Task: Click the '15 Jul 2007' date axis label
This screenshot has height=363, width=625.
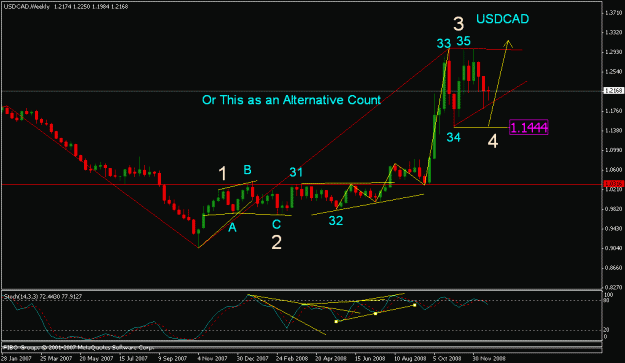Action: coord(134,358)
